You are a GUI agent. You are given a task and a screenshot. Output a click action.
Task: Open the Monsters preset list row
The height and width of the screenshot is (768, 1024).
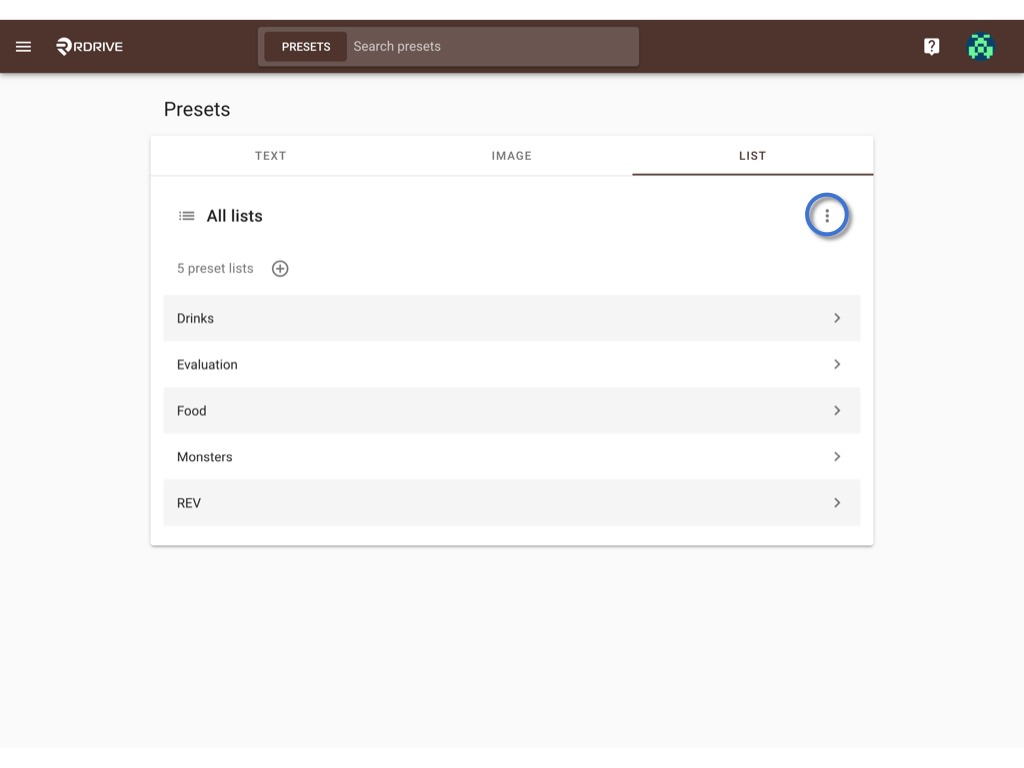click(x=511, y=456)
